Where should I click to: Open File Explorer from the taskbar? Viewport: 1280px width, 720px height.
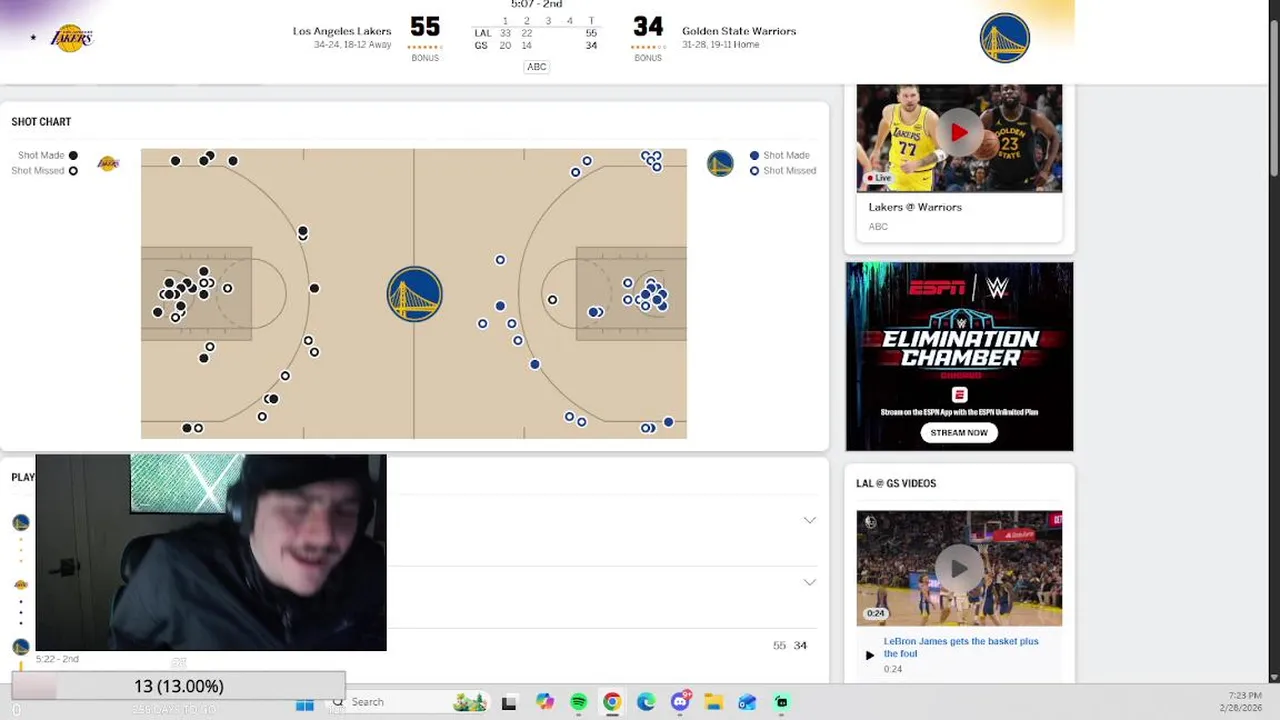pos(713,703)
